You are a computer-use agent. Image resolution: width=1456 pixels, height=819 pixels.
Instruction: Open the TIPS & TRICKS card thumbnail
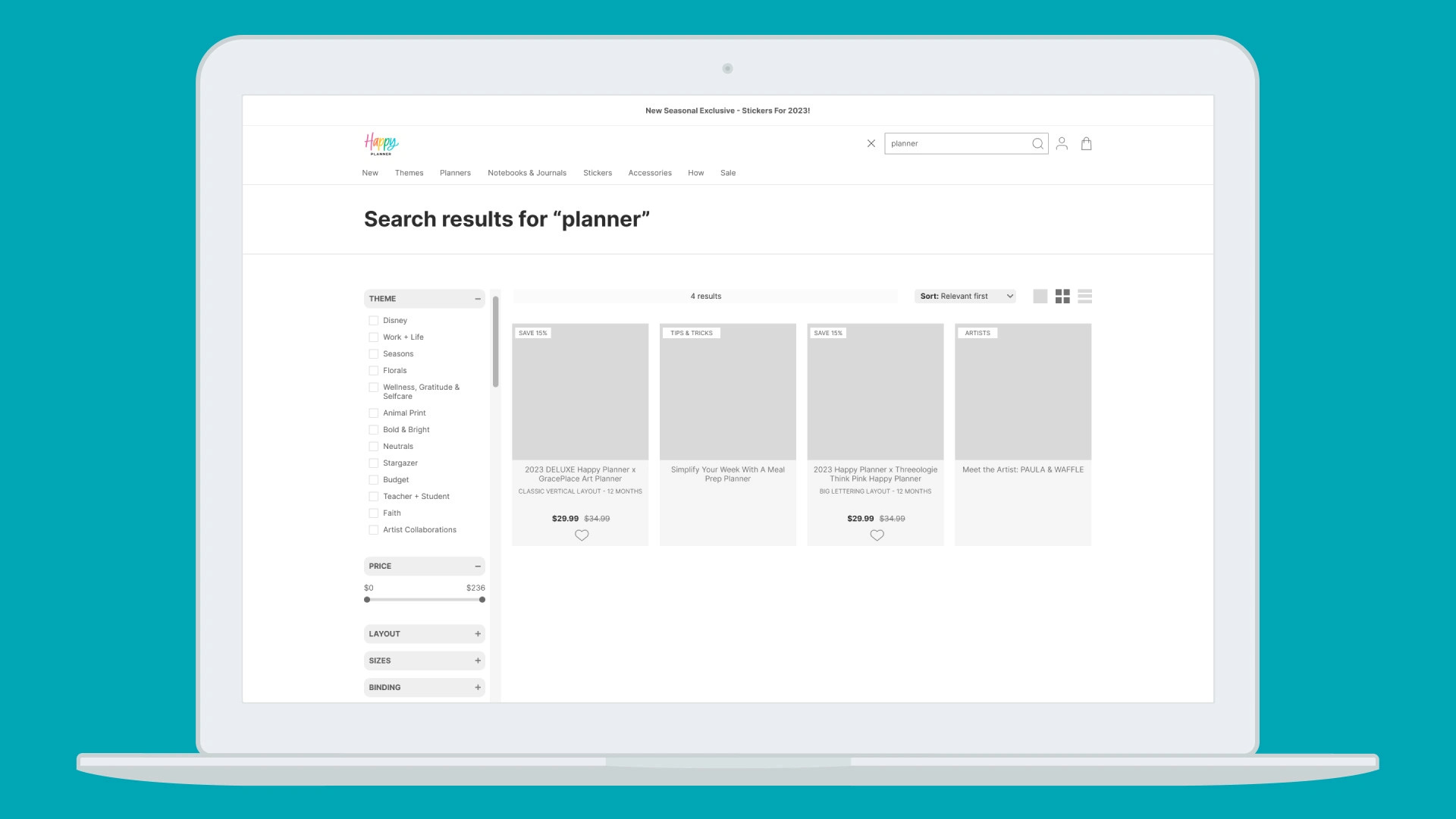pyautogui.click(x=728, y=391)
